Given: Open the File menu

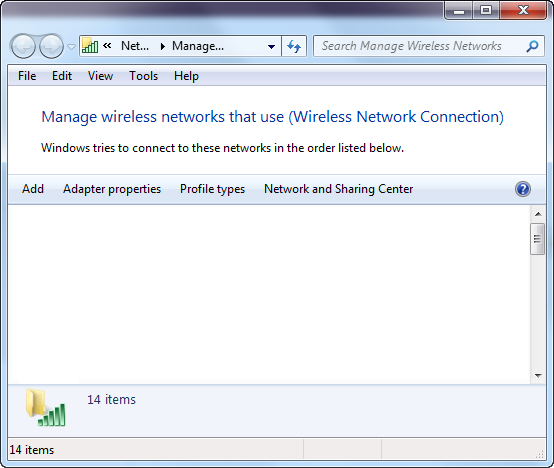Looking at the screenshot, I should [27, 76].
